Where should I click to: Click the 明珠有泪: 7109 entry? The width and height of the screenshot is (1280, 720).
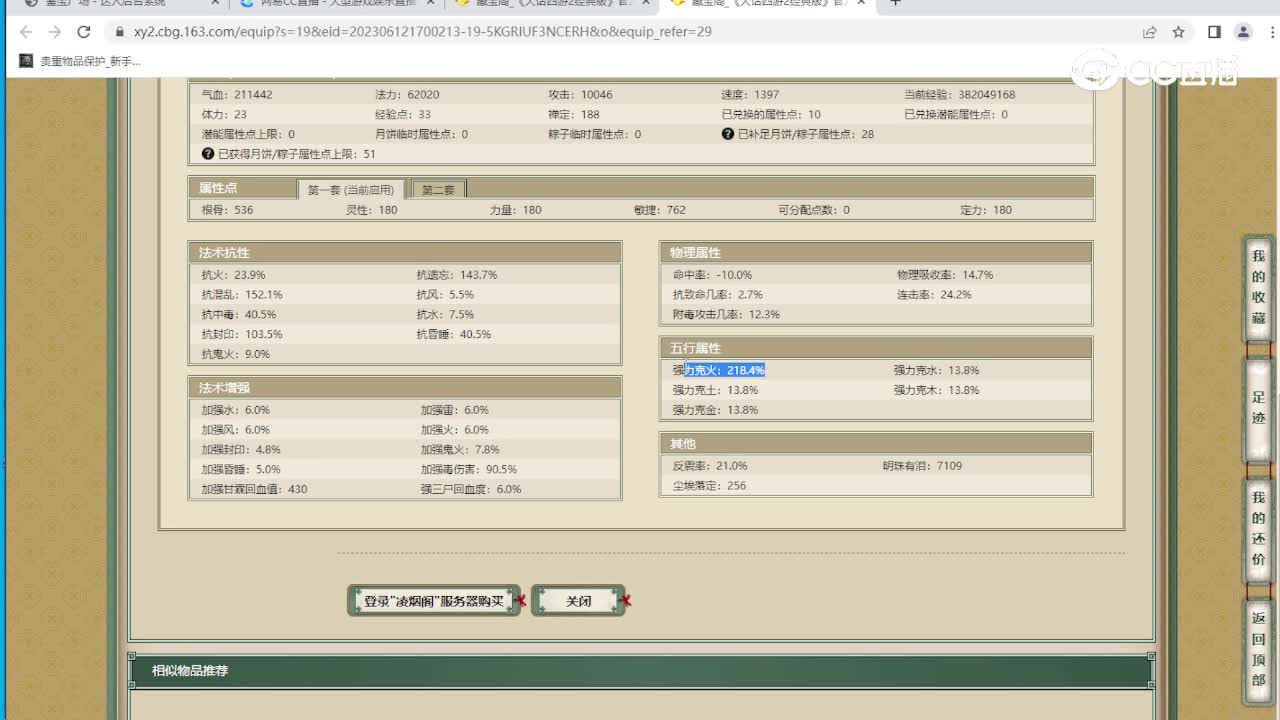pyautogui.click(x=922, y=466)
